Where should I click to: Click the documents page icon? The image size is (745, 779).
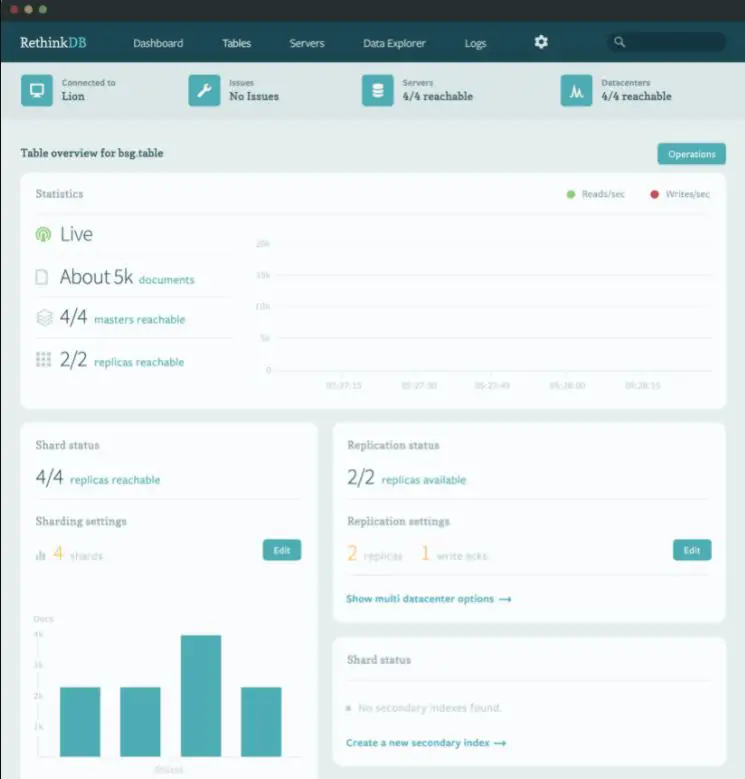coord(42,277)
